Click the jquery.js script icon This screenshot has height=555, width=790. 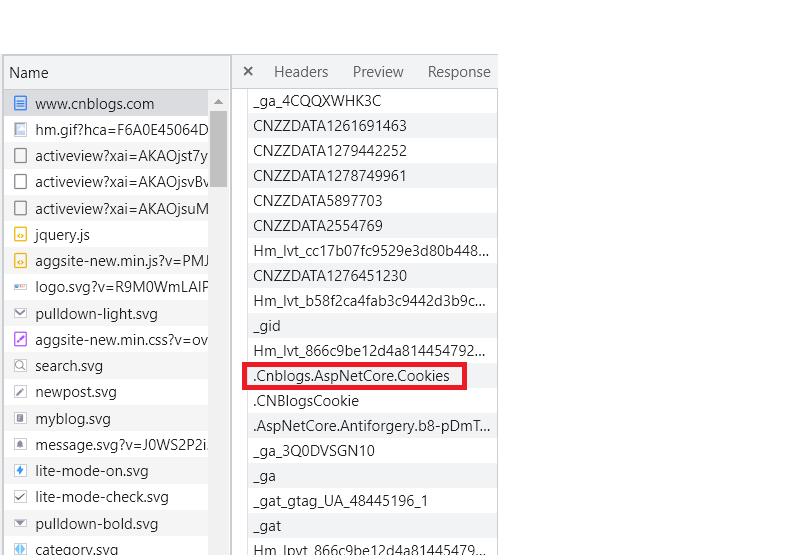point(20,234)
